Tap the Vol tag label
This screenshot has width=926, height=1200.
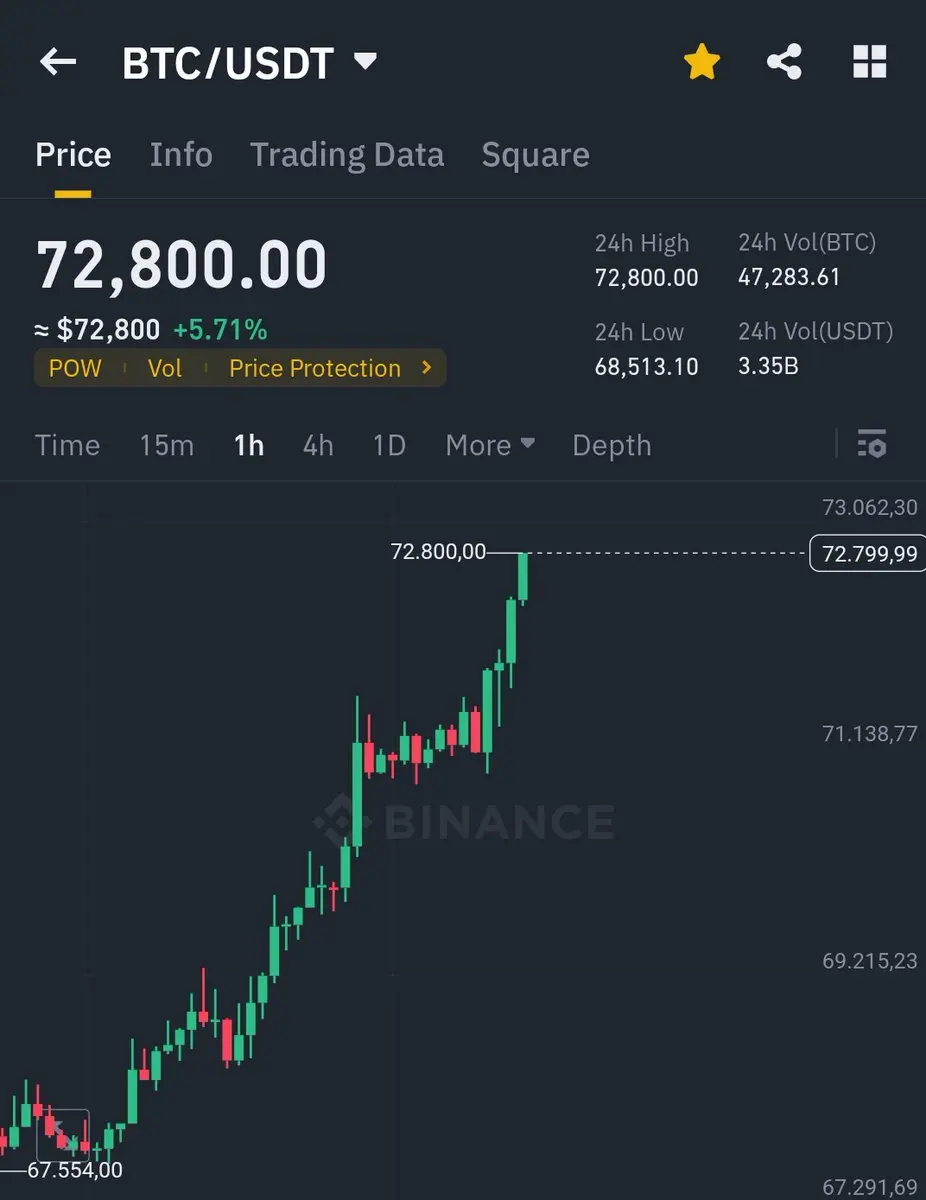coord(165,368)
